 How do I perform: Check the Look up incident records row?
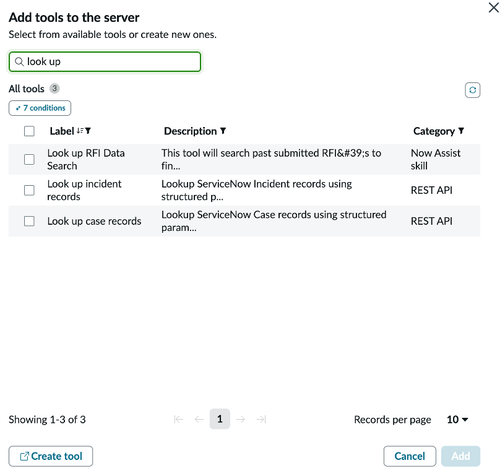coord(29,190)
